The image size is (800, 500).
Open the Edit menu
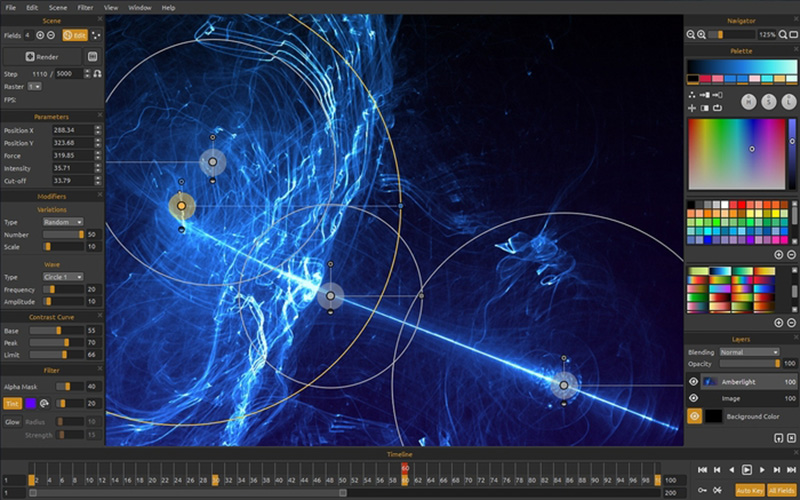[x=32, y=8]
